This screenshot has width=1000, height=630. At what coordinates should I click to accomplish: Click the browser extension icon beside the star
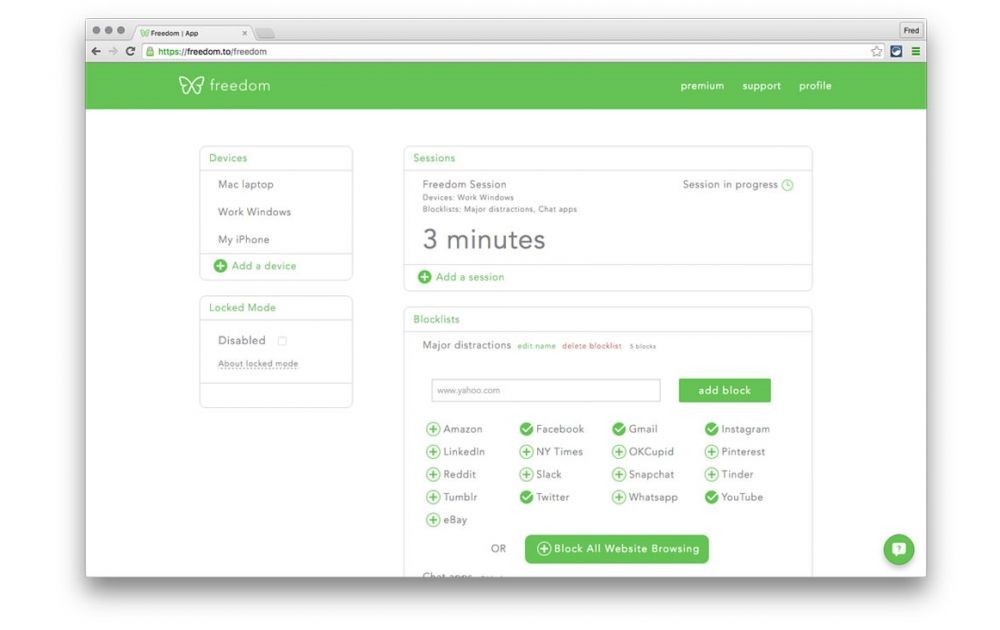coord(896,52)
